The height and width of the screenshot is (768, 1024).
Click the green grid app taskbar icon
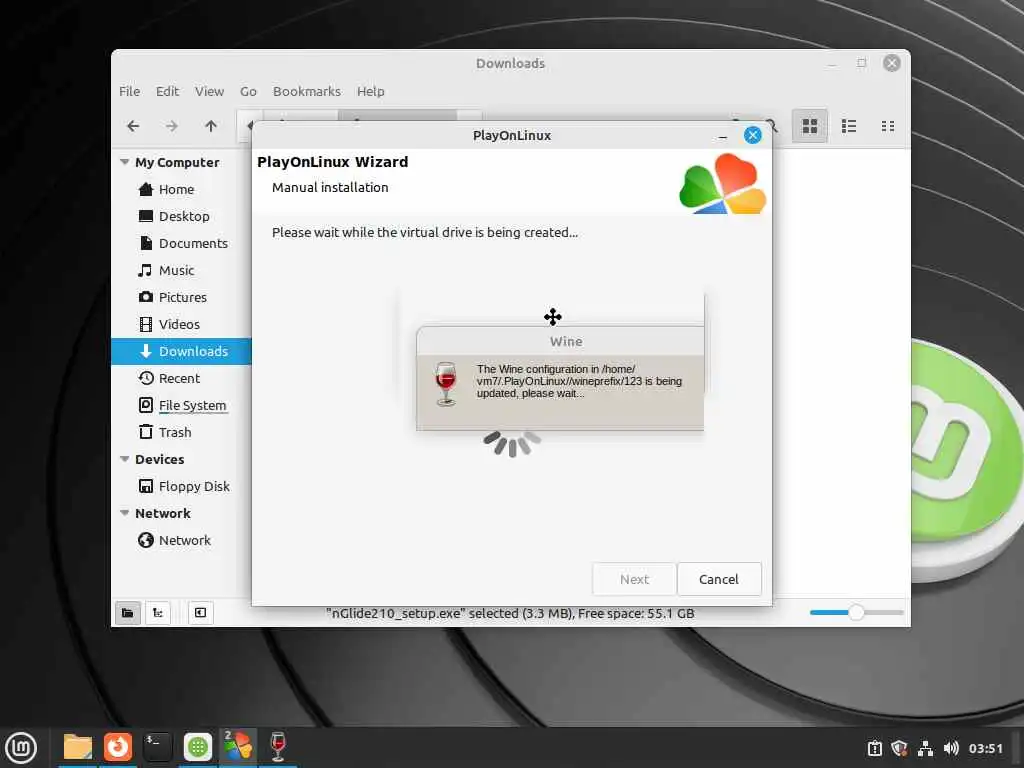click(x=198, y=747)
